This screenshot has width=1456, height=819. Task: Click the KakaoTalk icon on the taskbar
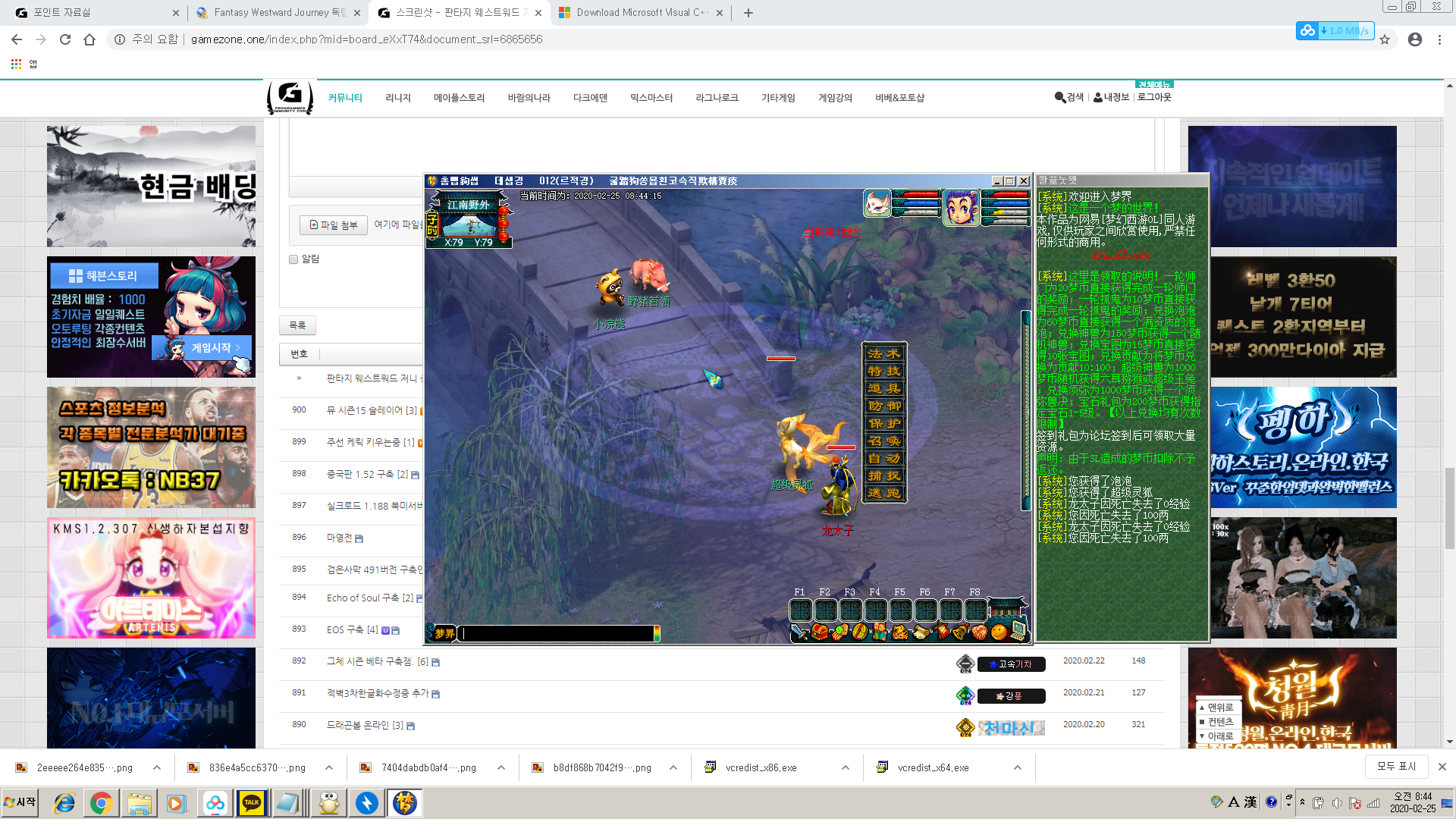[252, 802]
